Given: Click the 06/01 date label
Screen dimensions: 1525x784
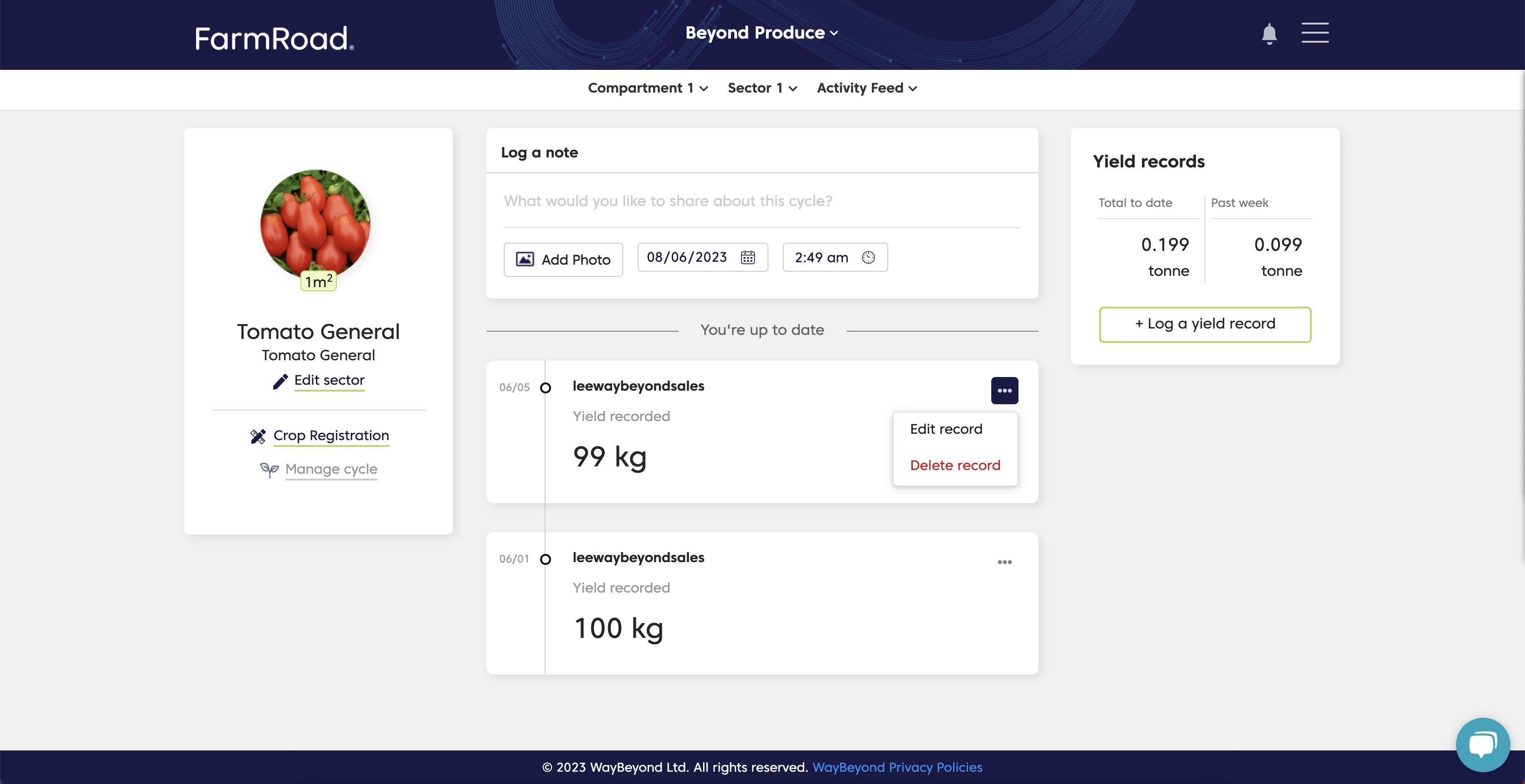Looking at the screenshot, I should pos(514,559).
